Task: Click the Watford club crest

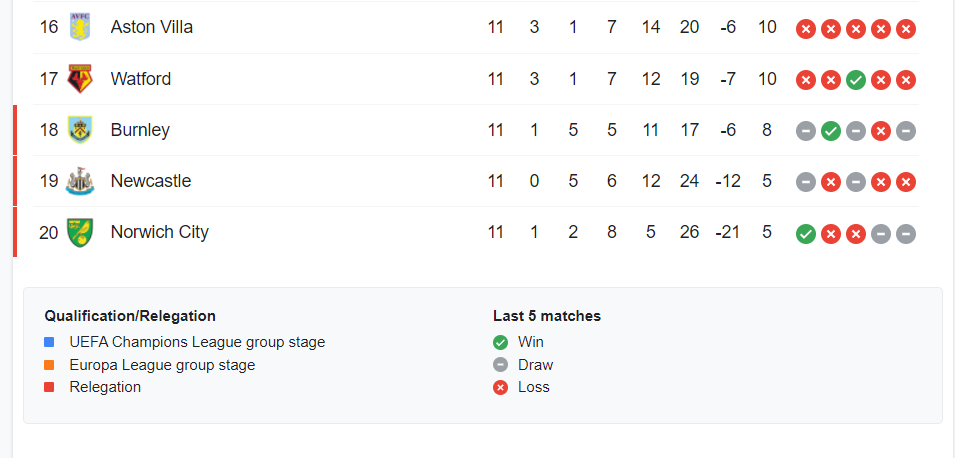Action: pyautogui.click(x=80, y=79)
